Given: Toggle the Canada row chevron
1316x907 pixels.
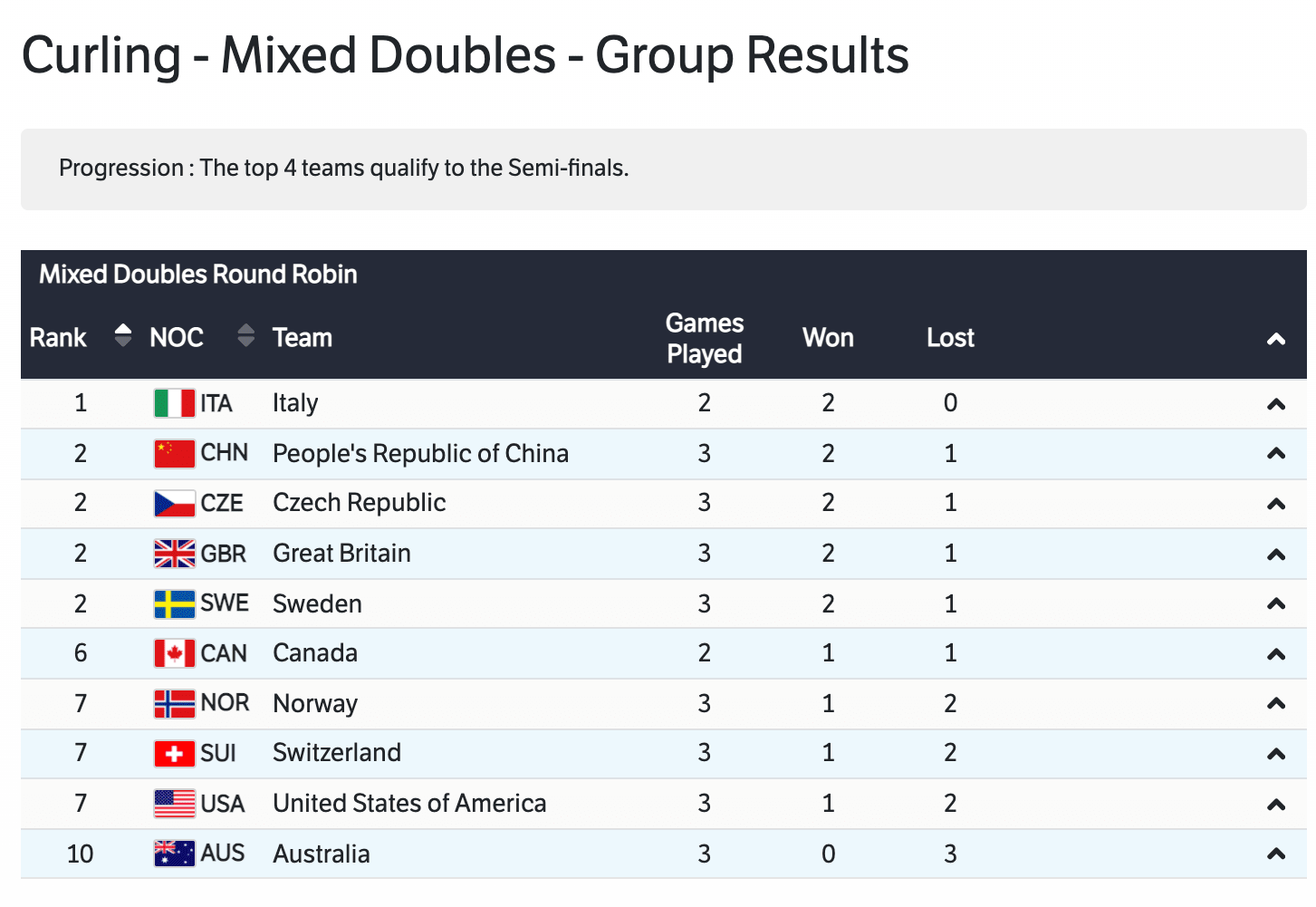Looking at the screenshot, I should click(1275, 653).
